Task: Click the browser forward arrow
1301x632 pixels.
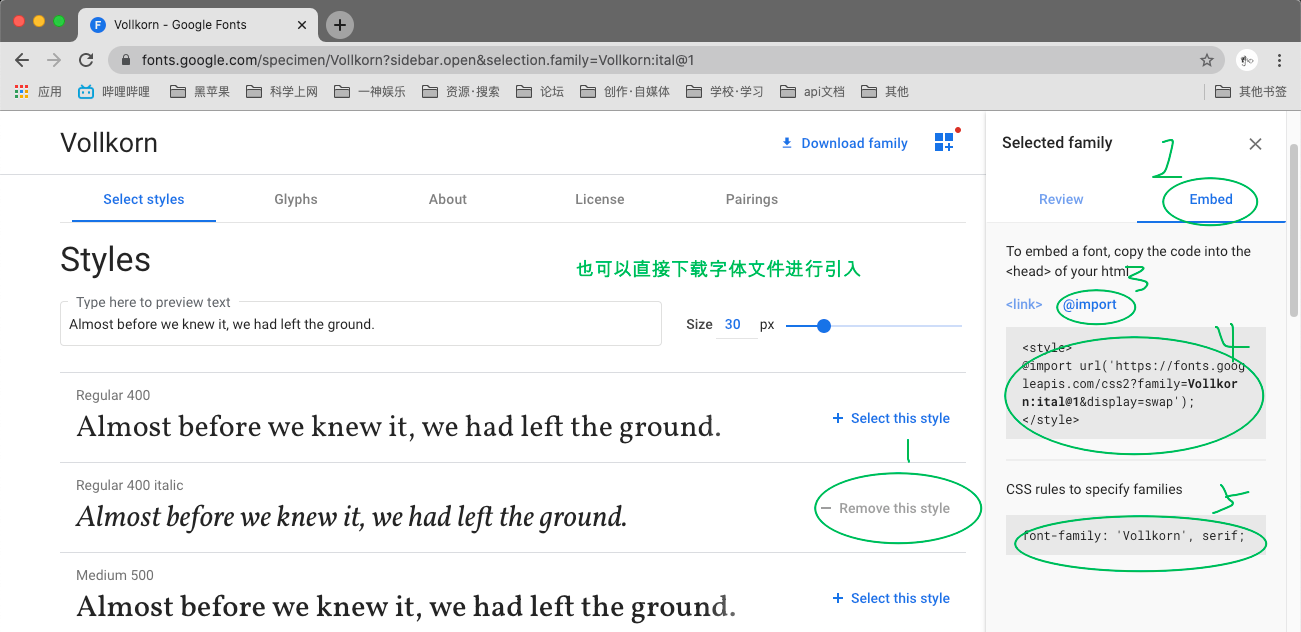Action: [54, 60]
